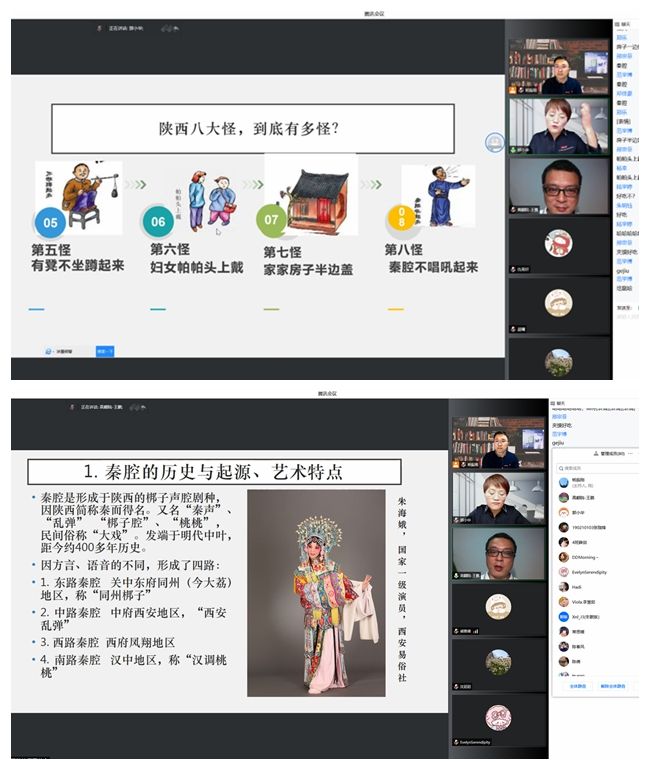Click the 06 teal circle on the slide

[158, 221]
